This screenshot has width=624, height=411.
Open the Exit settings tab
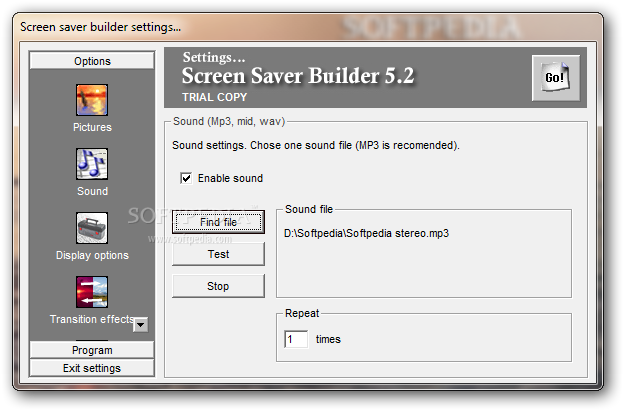92,368
